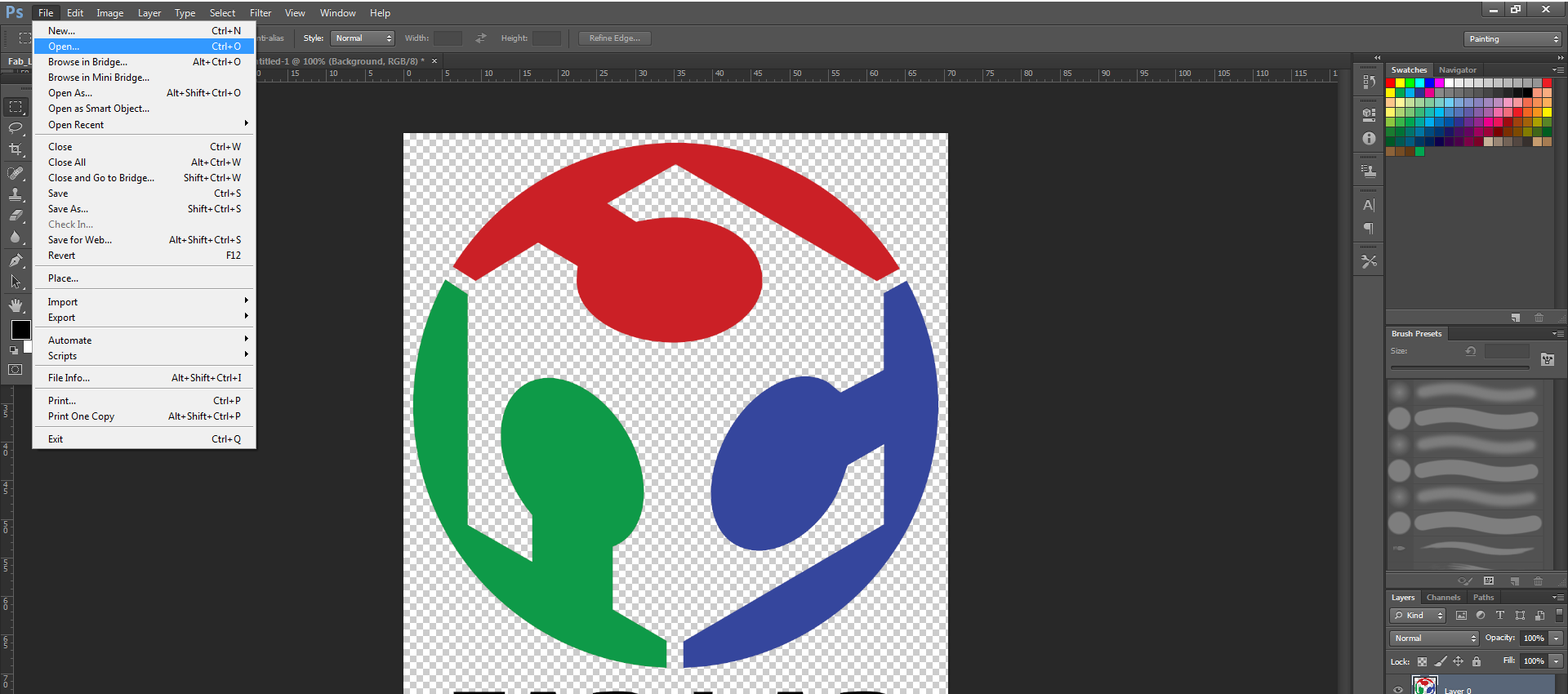Filter layers by shape layers
The height and width of the screenshot is (694, 1568).
click(x=1520, y=616)
